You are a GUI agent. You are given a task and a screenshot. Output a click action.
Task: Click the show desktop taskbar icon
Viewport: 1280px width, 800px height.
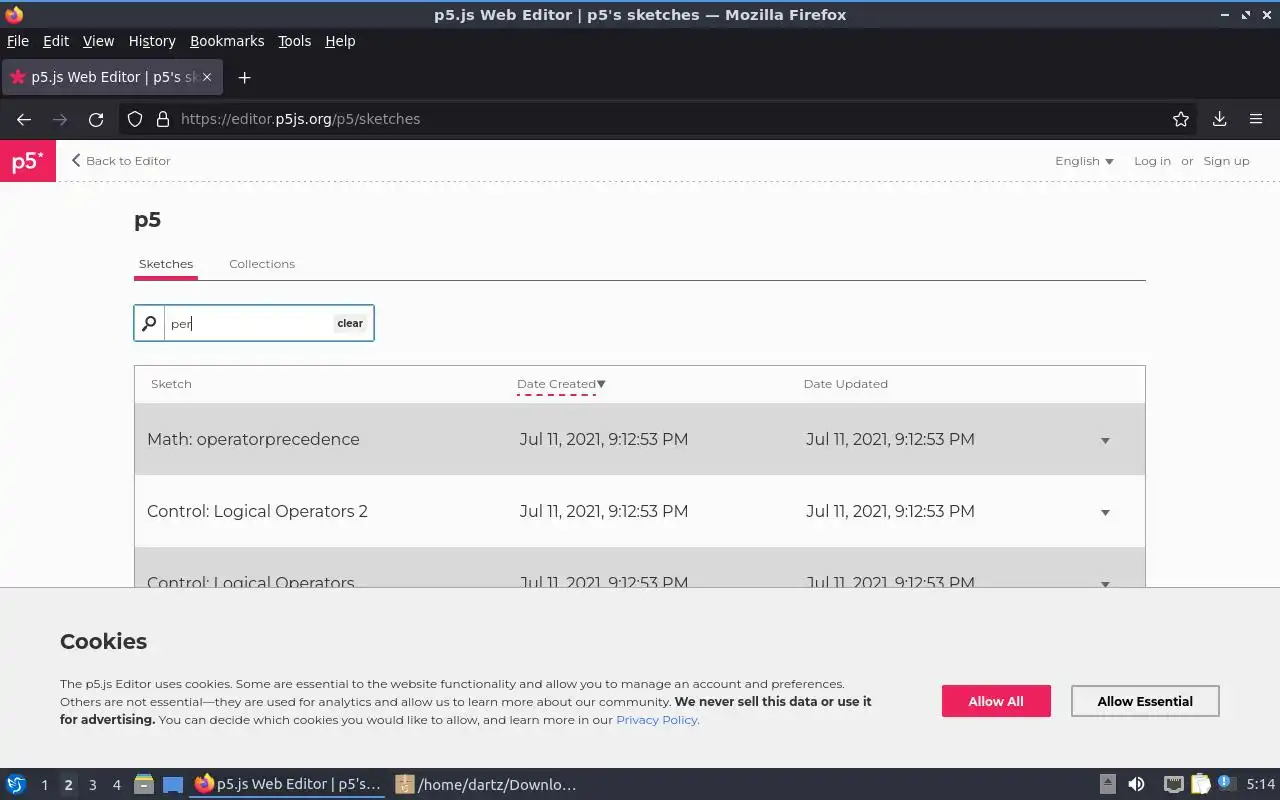click(173, 785)
